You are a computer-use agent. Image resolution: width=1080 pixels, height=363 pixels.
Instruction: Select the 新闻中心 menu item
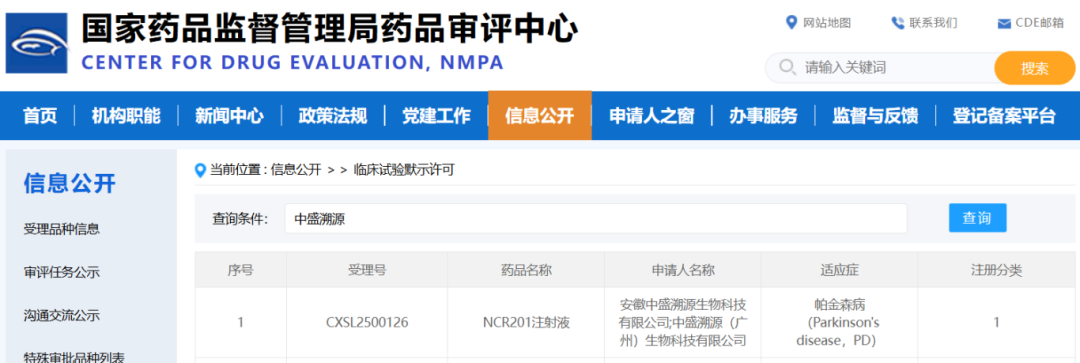click(229, 116)
